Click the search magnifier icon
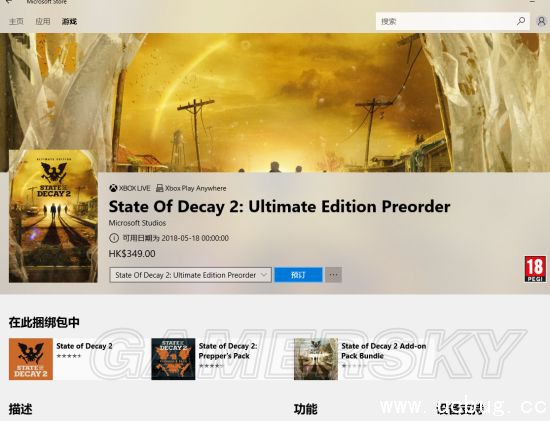This screenshot has height=421, width=550. point(521,21)
